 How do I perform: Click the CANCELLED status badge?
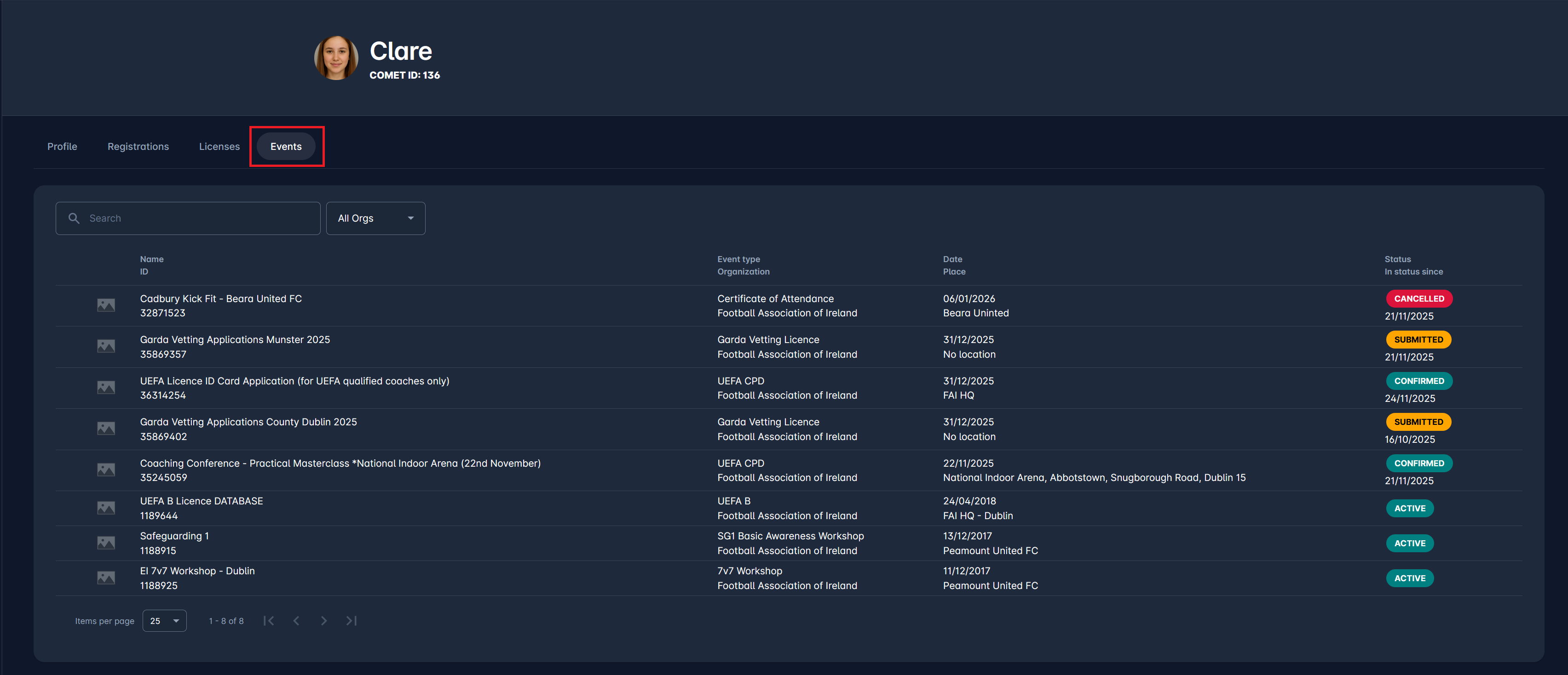pos(1419,298)
